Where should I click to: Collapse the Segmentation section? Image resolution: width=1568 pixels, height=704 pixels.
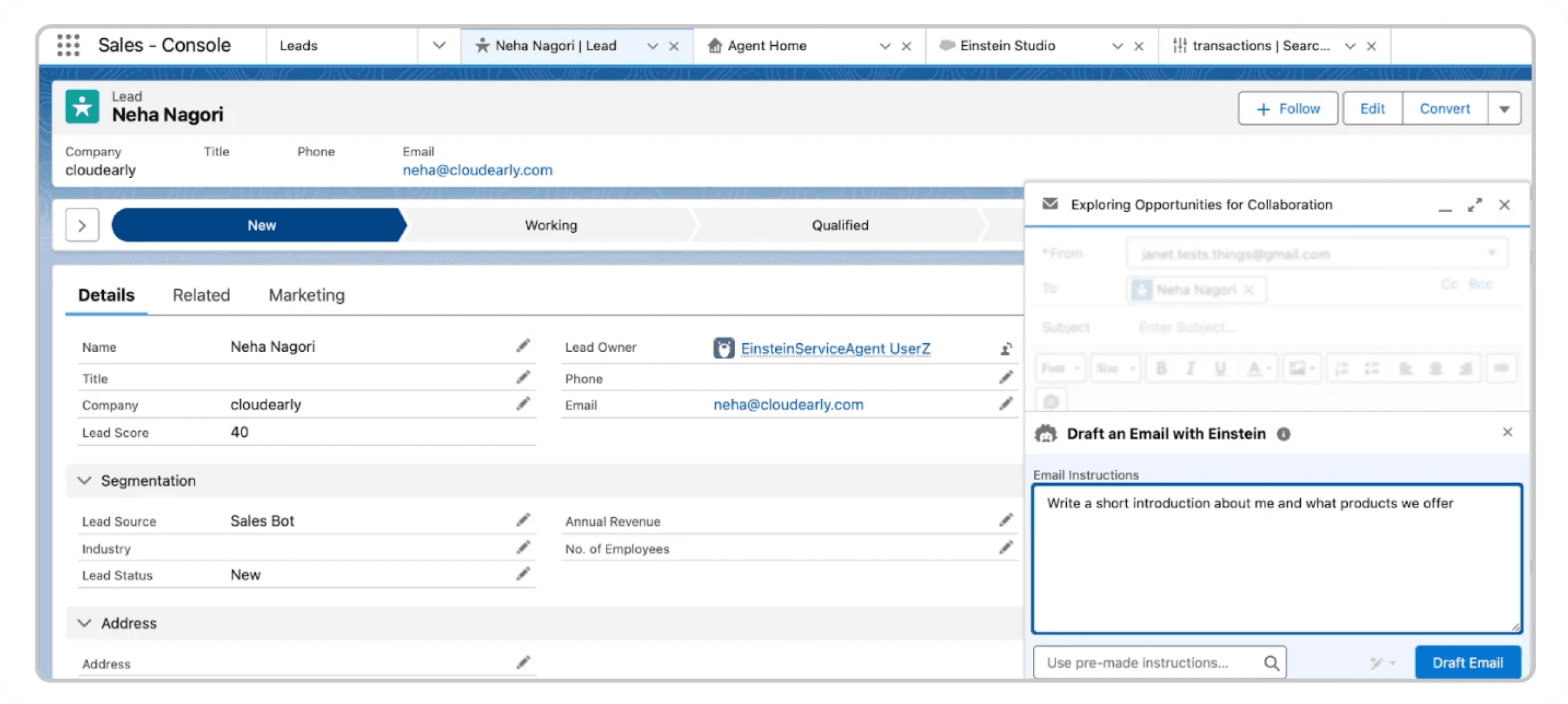click(x=85, y=481)
